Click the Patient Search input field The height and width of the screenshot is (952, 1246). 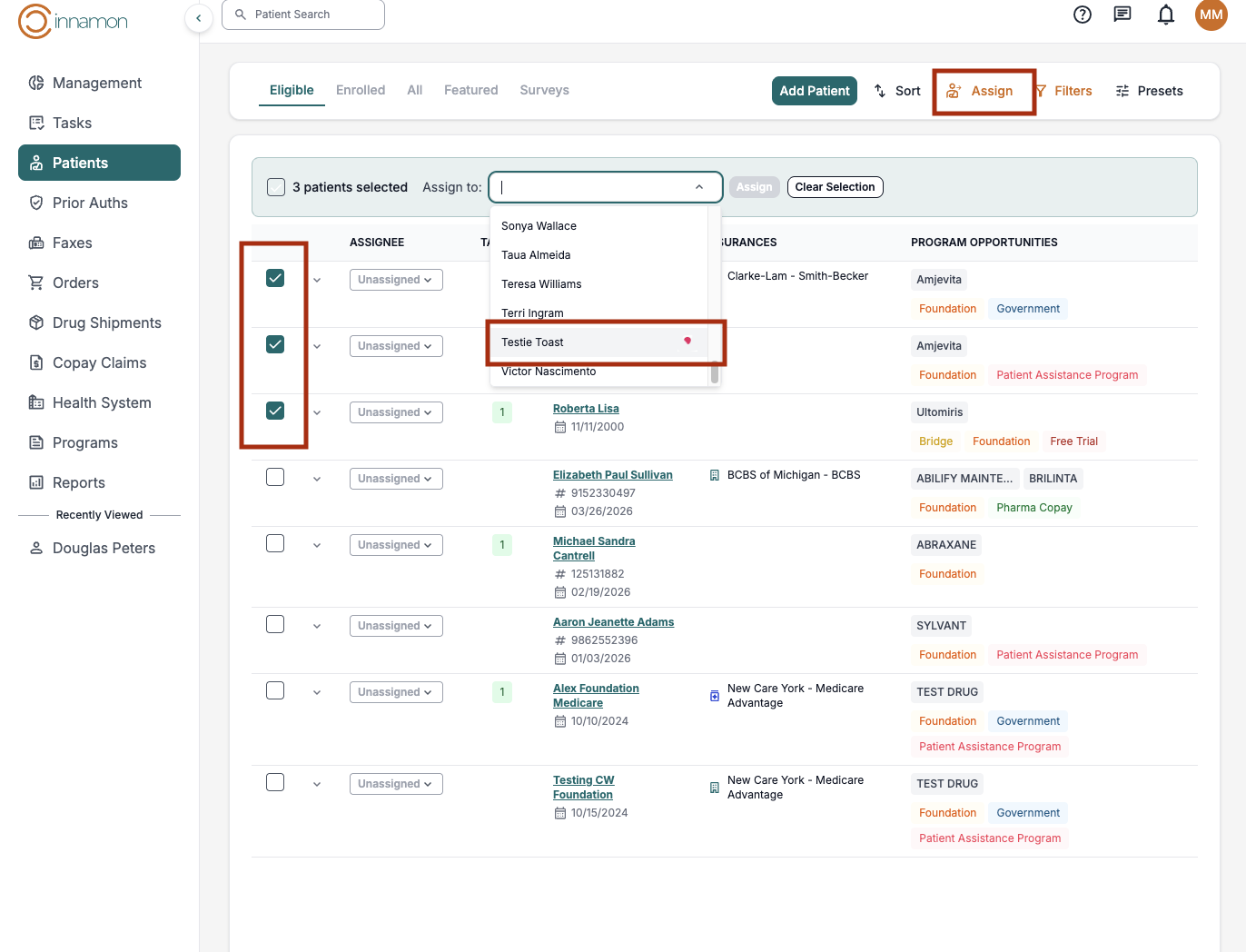(x=303, y=15)
